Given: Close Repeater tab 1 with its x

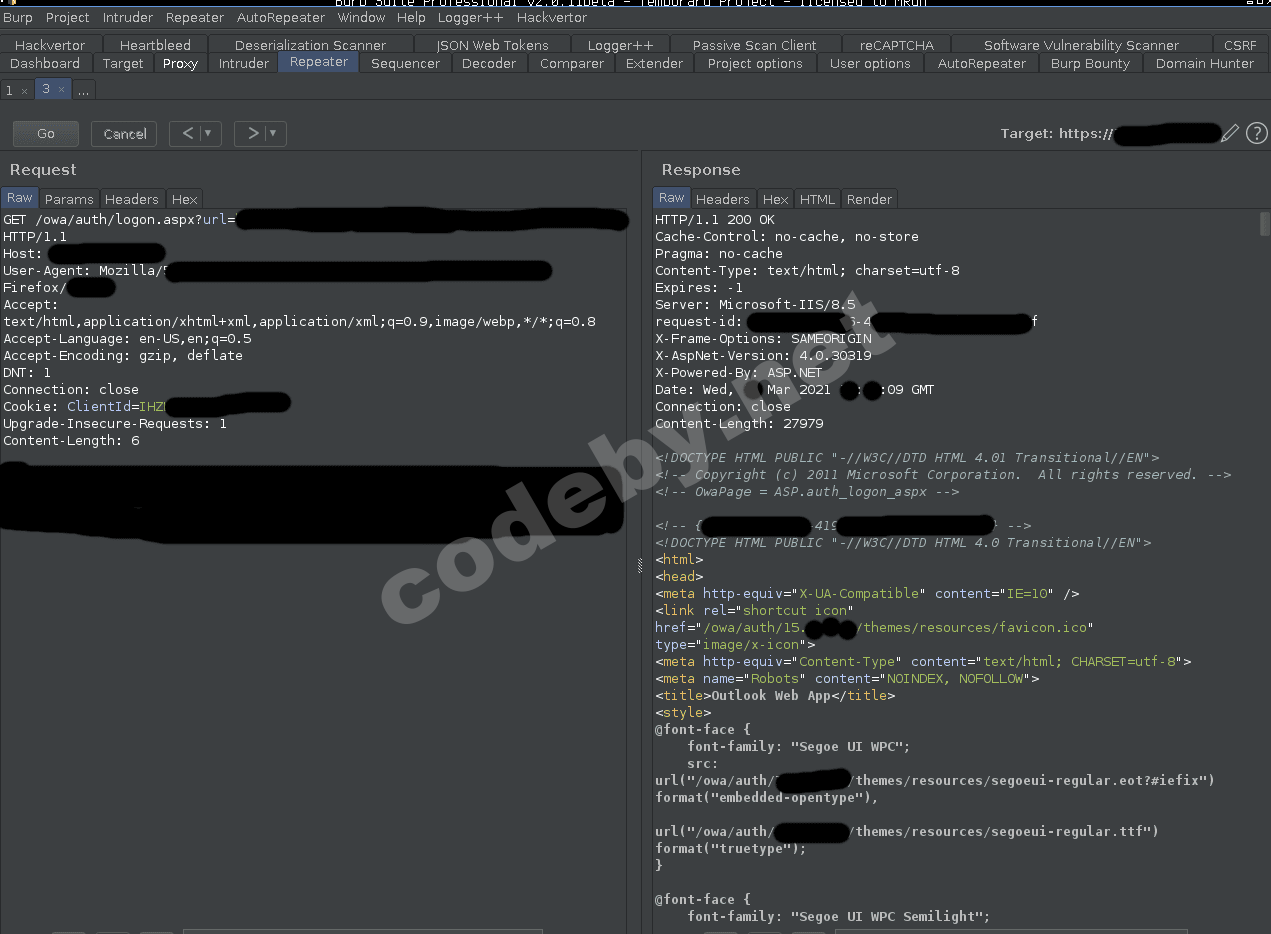Looking at the screenshot, I should 24,91.
